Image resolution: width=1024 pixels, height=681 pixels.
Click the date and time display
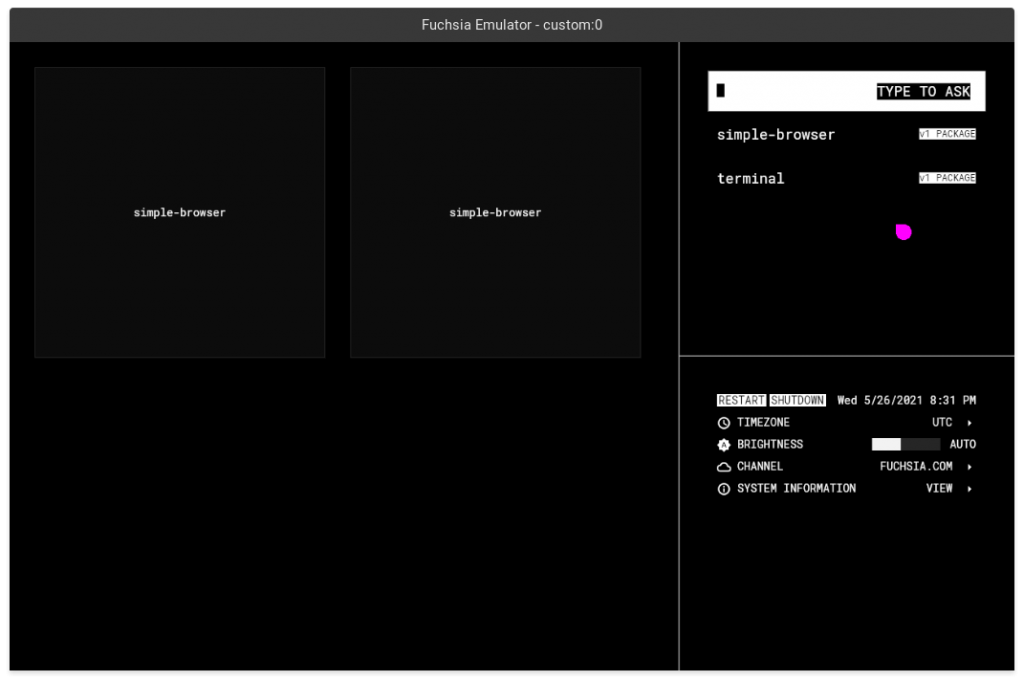point(906,400)
